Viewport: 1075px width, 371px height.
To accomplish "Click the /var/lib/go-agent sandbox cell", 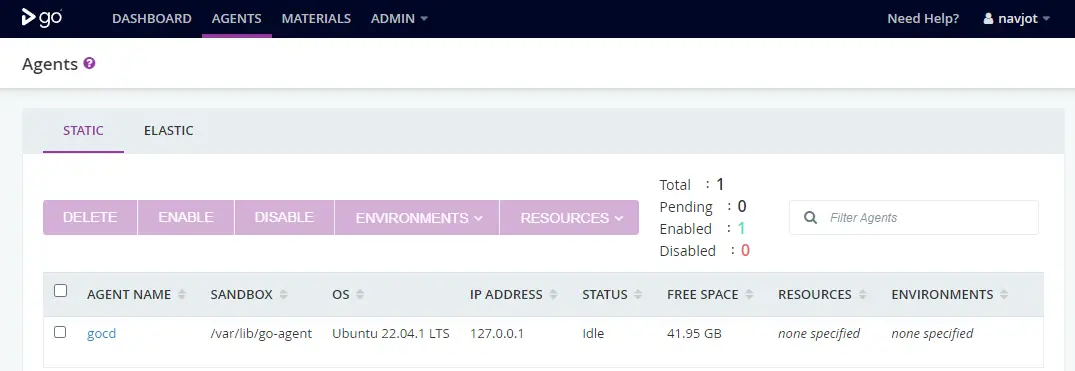I will tap(261, 334).
